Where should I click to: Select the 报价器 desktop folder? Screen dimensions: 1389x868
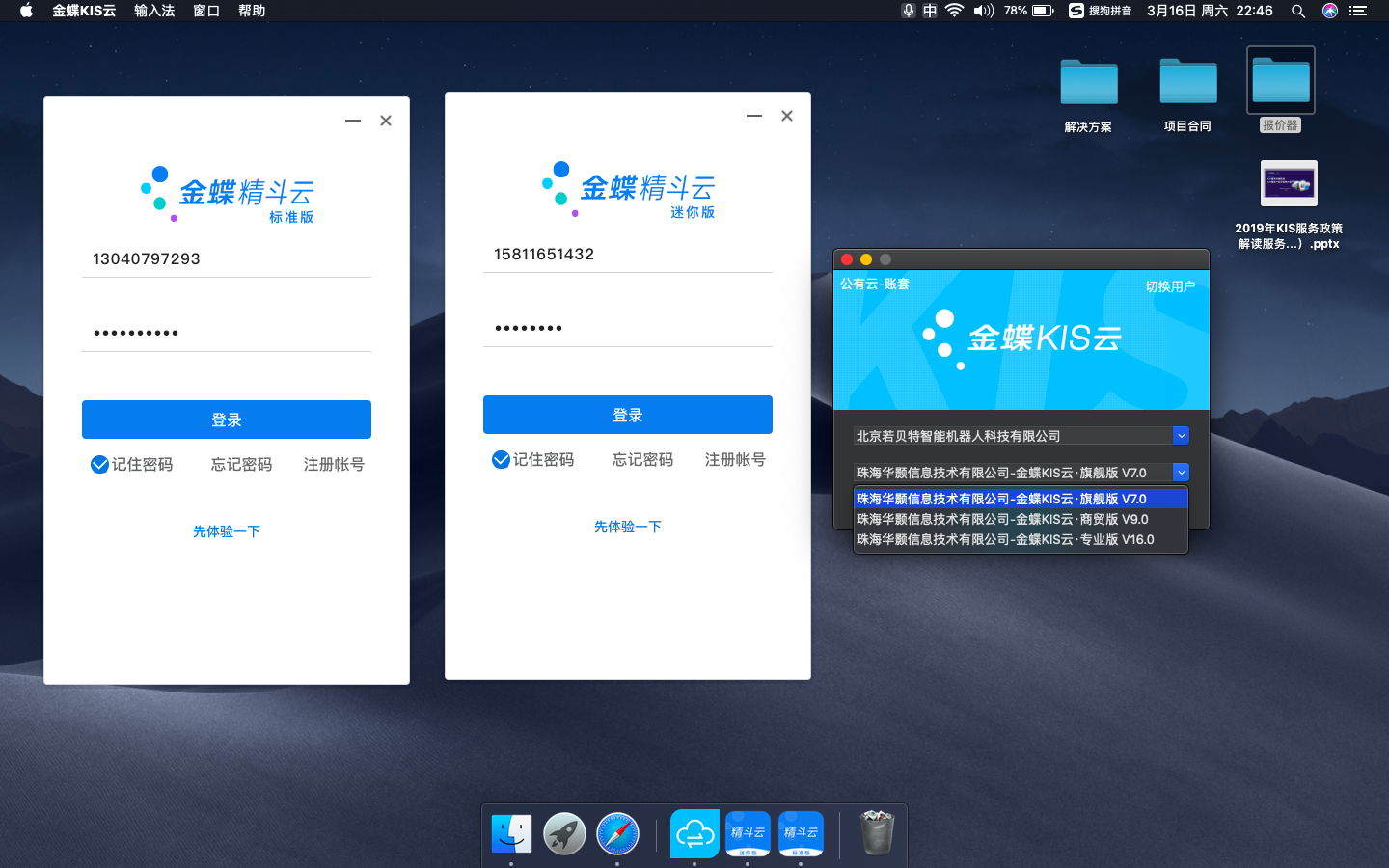point(1280,81)
